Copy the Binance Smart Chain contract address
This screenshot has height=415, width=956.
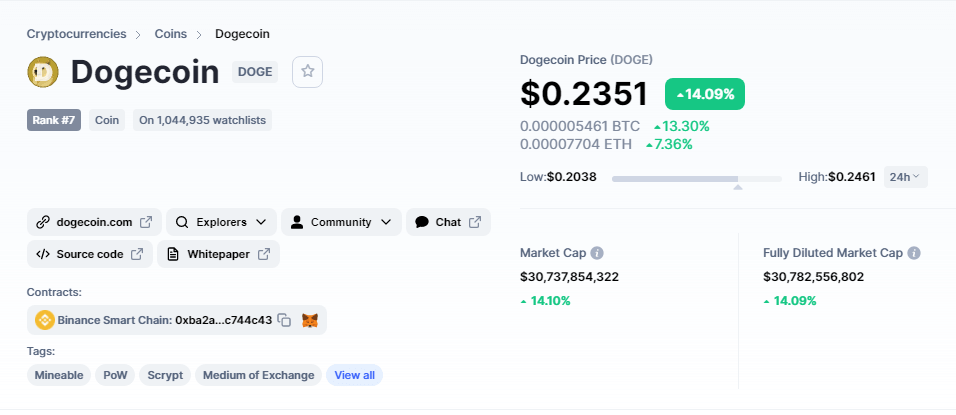click(284, 320)
